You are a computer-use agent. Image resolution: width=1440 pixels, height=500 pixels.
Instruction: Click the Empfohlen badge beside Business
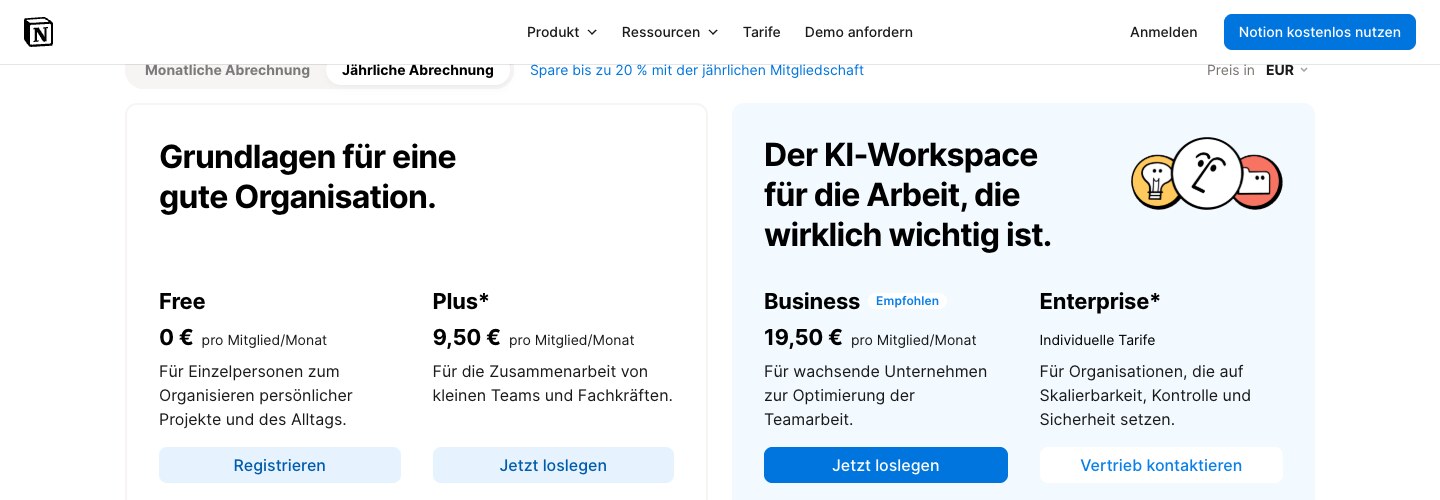point(907,301)
